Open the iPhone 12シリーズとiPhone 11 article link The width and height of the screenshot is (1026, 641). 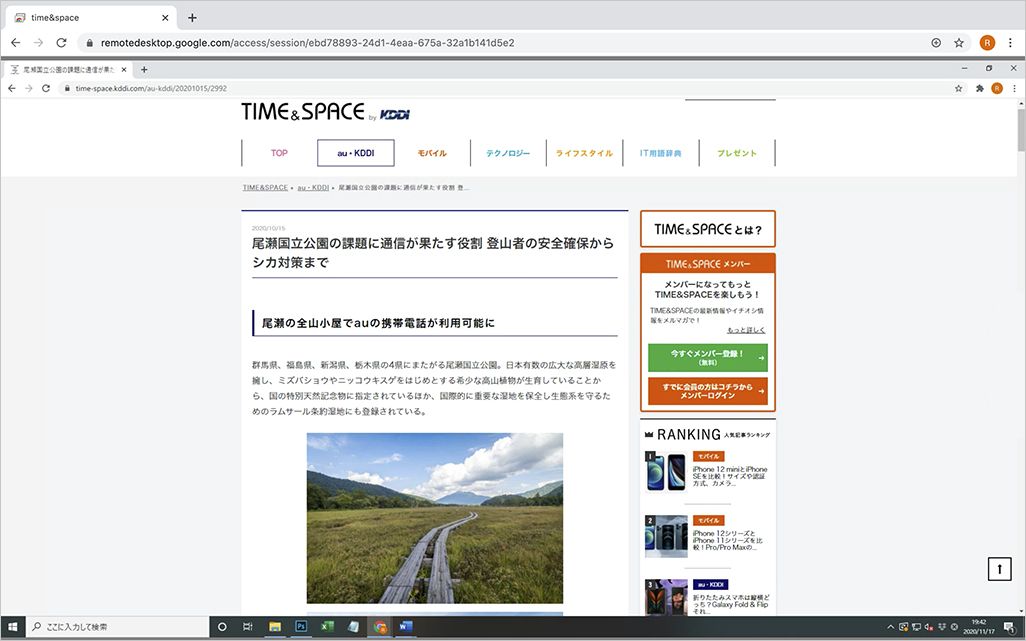[x=728, y=540]
